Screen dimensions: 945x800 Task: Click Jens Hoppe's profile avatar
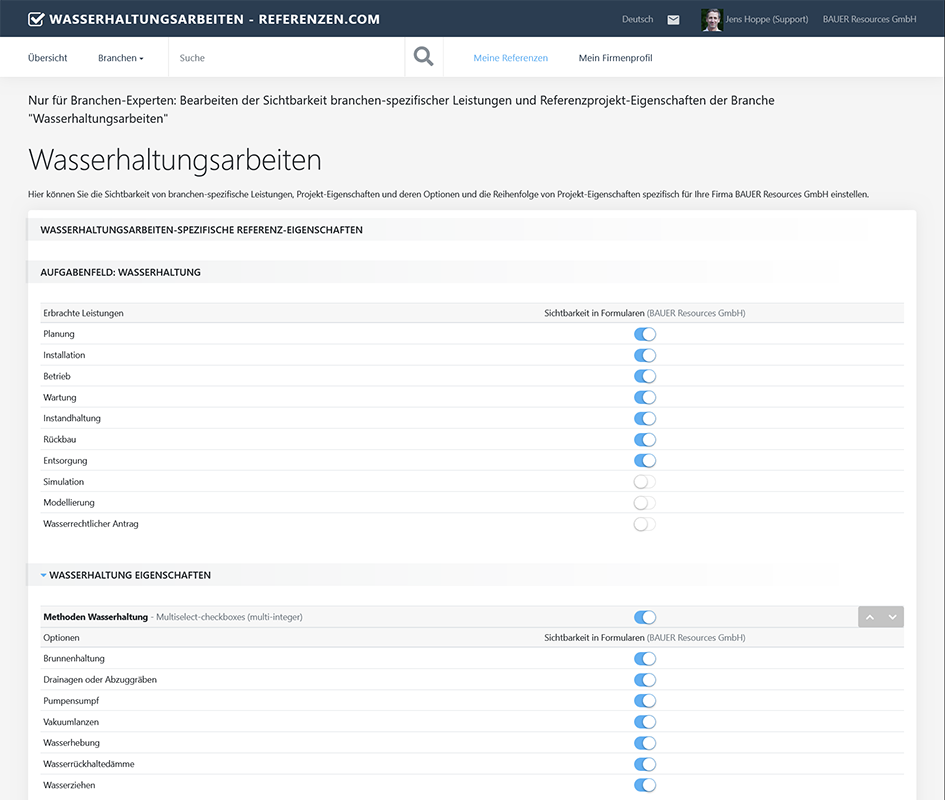tap(711, 19)
